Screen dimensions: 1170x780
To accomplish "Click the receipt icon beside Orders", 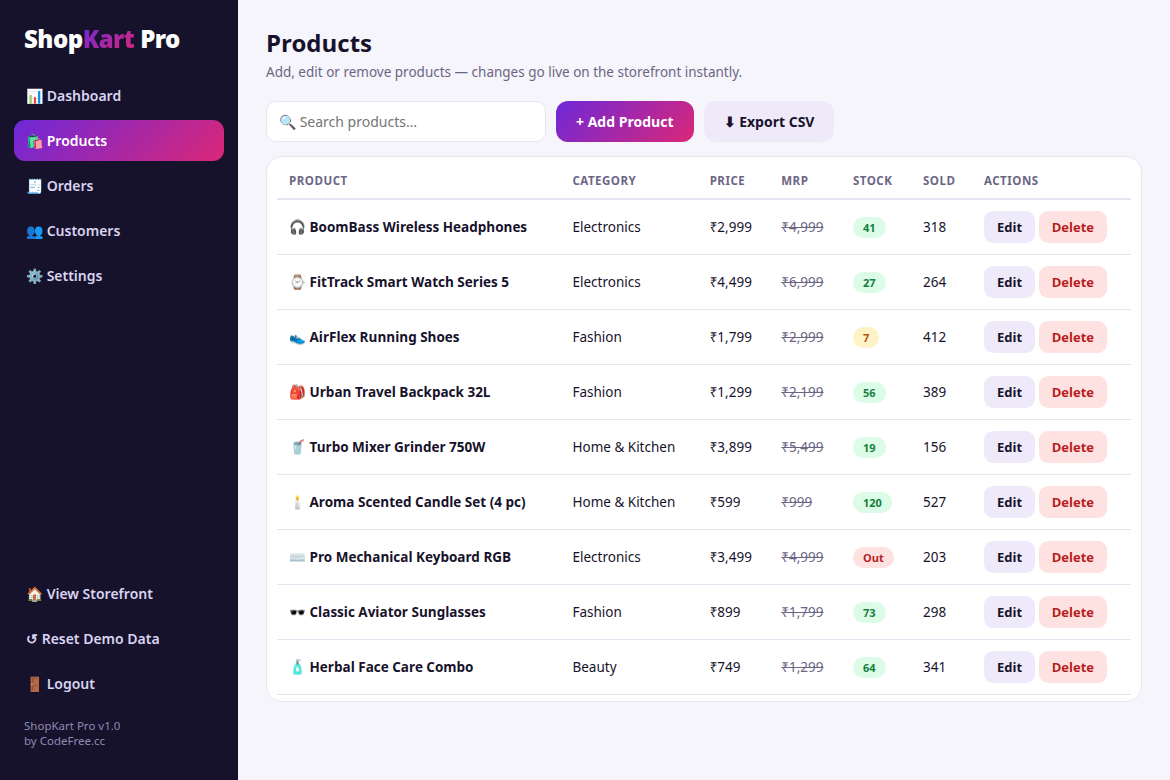I will pyautogui.click(x=34, y=186).
